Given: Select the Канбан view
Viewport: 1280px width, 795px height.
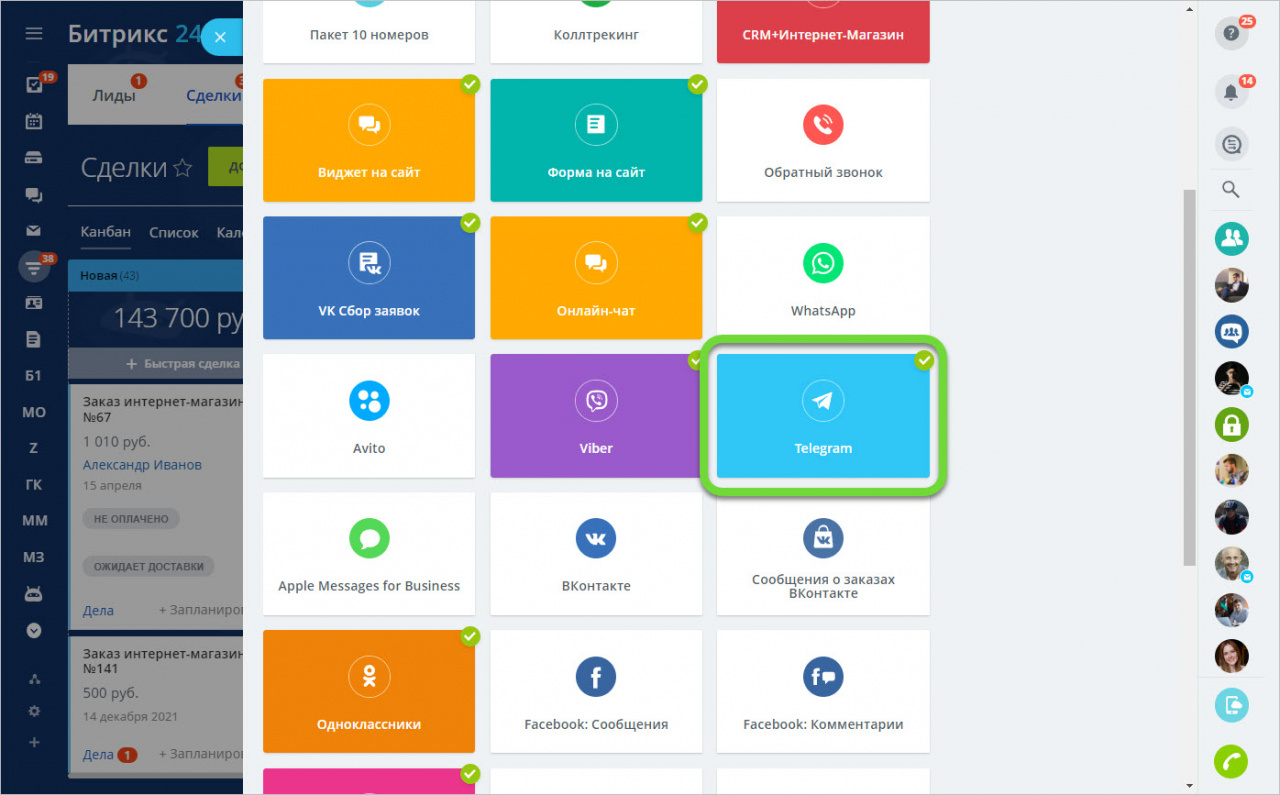Looking at the screenshot, I should [x=106, y=232].
